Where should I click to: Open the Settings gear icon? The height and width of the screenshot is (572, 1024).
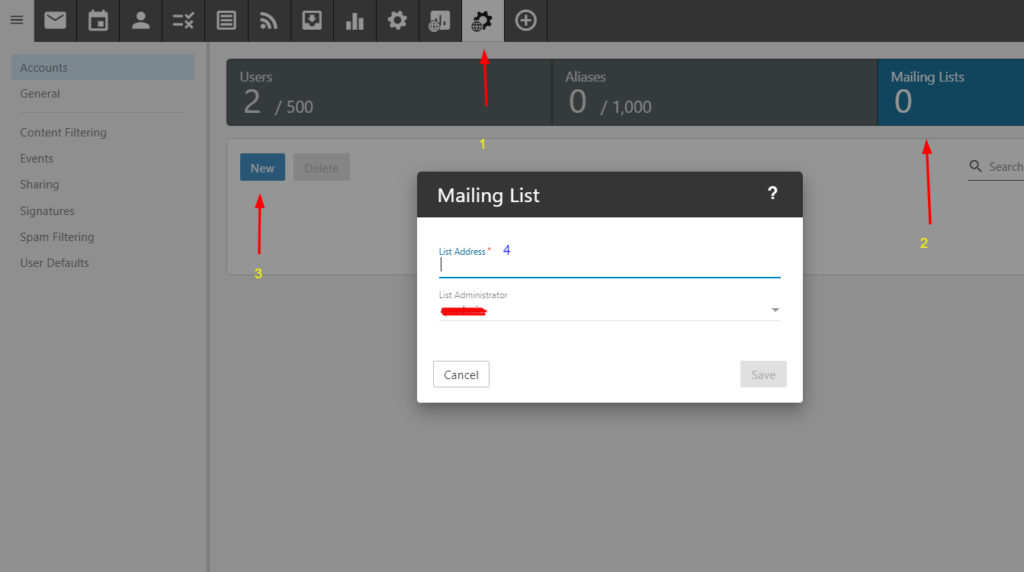coord(397,20)
